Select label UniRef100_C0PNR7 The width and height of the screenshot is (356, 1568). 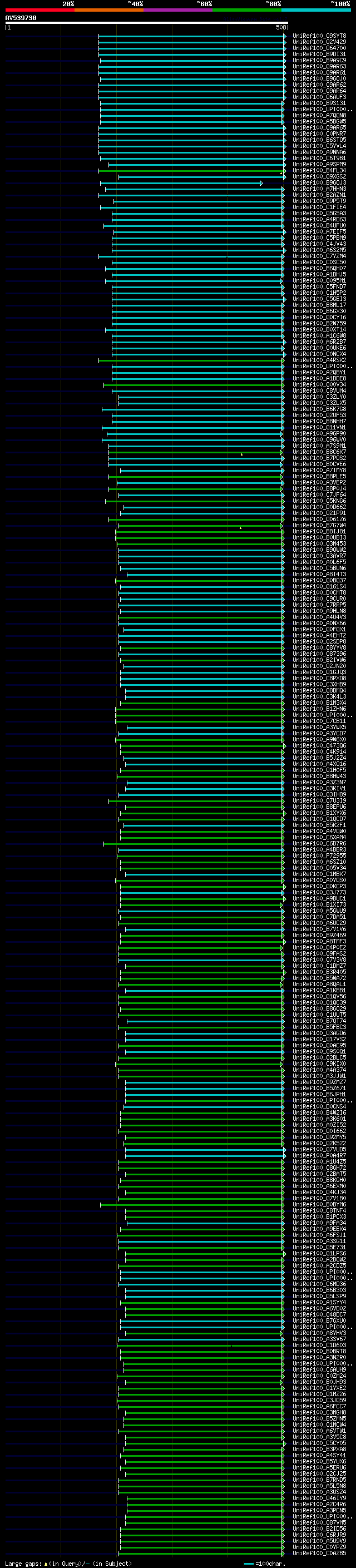(319, 134)
